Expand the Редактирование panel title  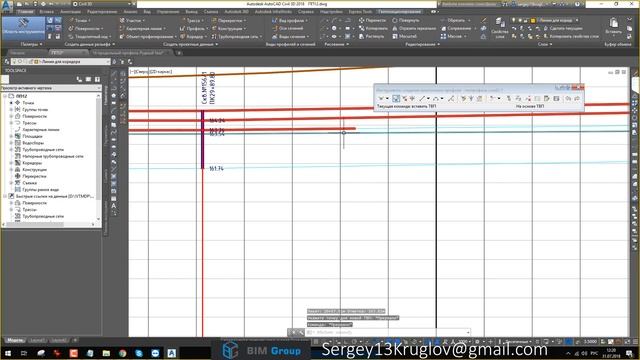coord(422,44)
